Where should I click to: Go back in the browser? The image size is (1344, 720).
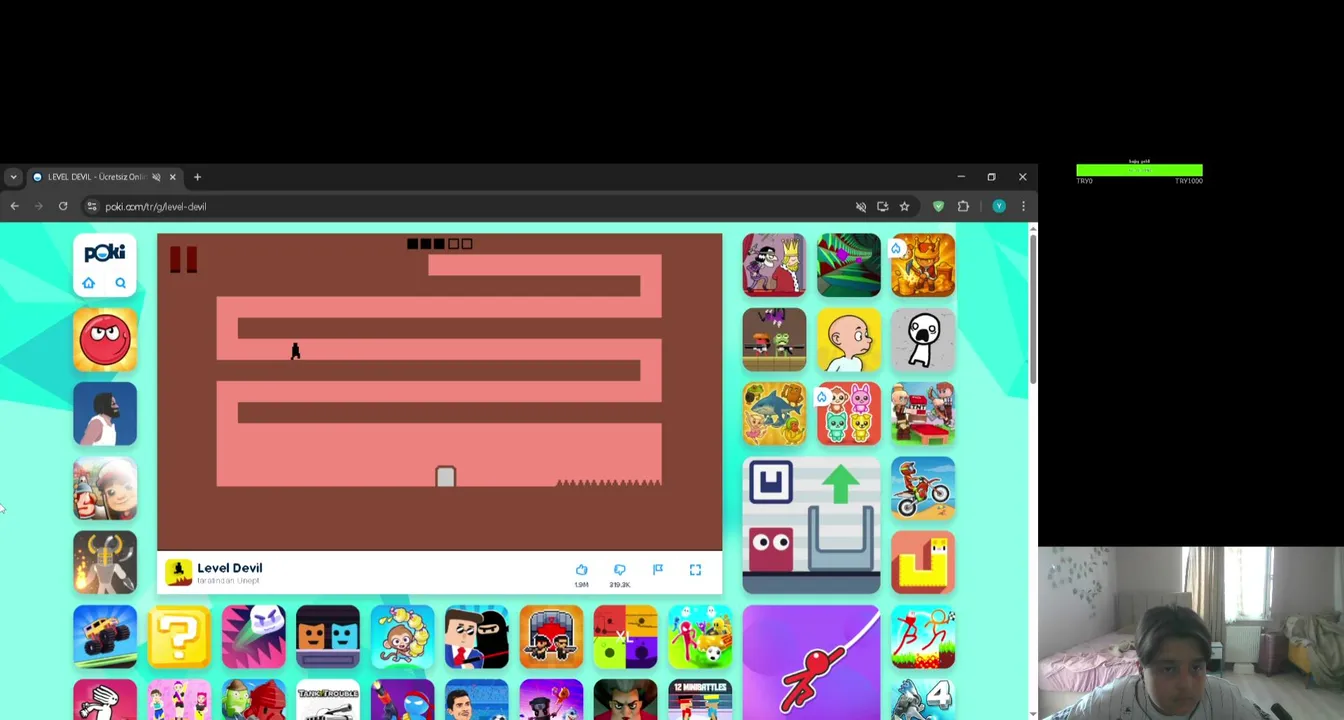[x=14, y=206]
